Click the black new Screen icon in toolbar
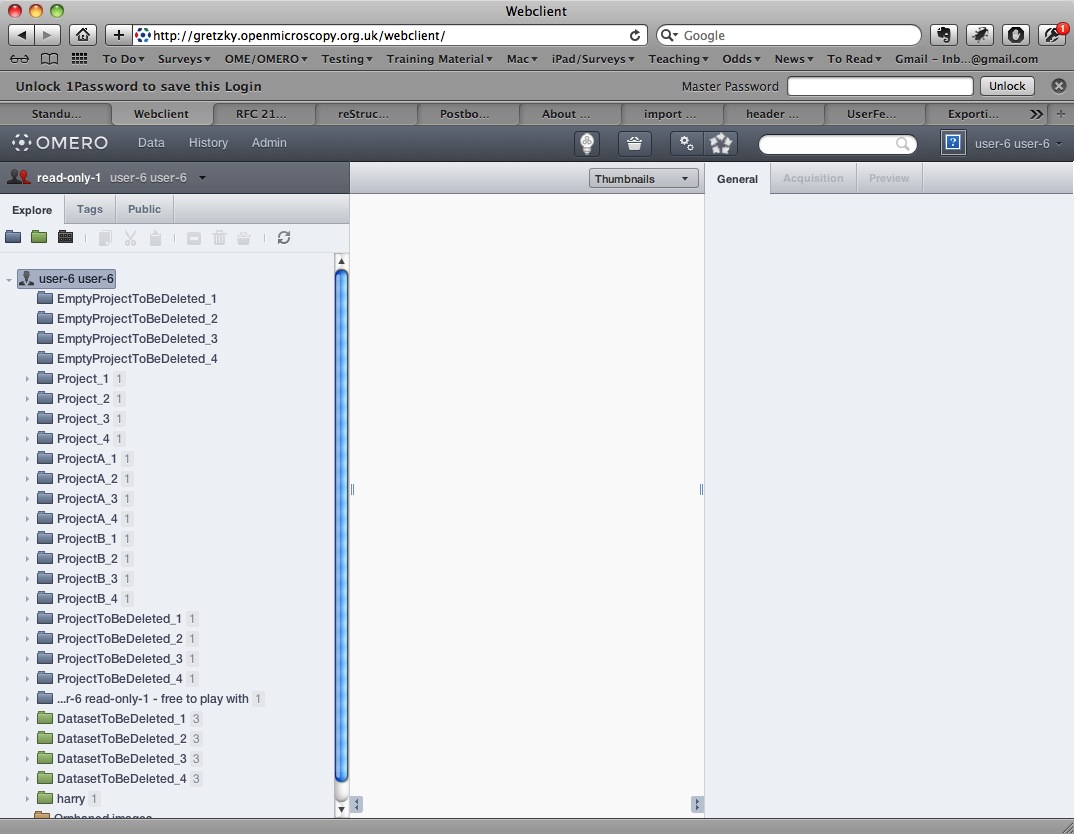 (66, 238)
